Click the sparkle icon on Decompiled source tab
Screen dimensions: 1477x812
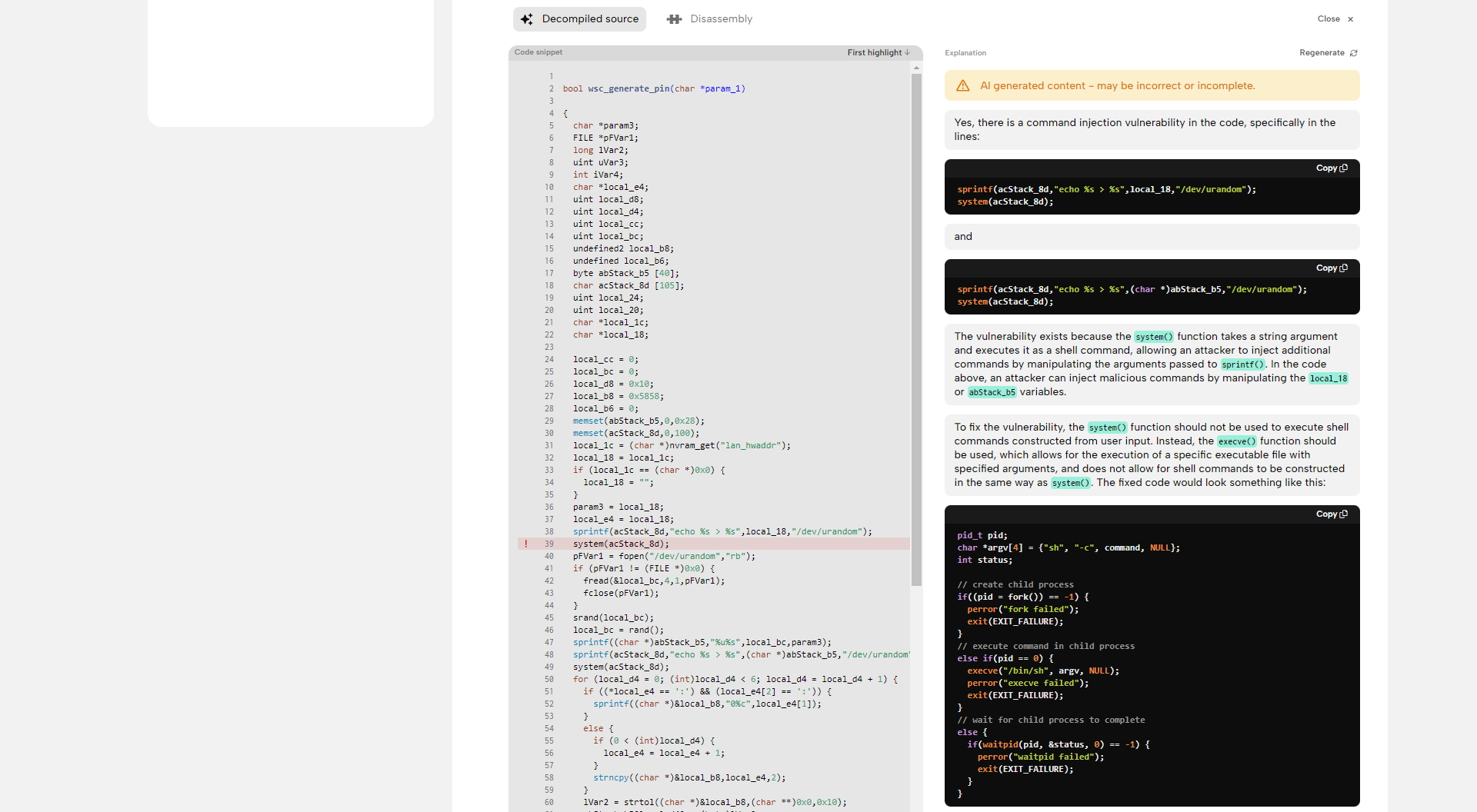tap(528, 18)
